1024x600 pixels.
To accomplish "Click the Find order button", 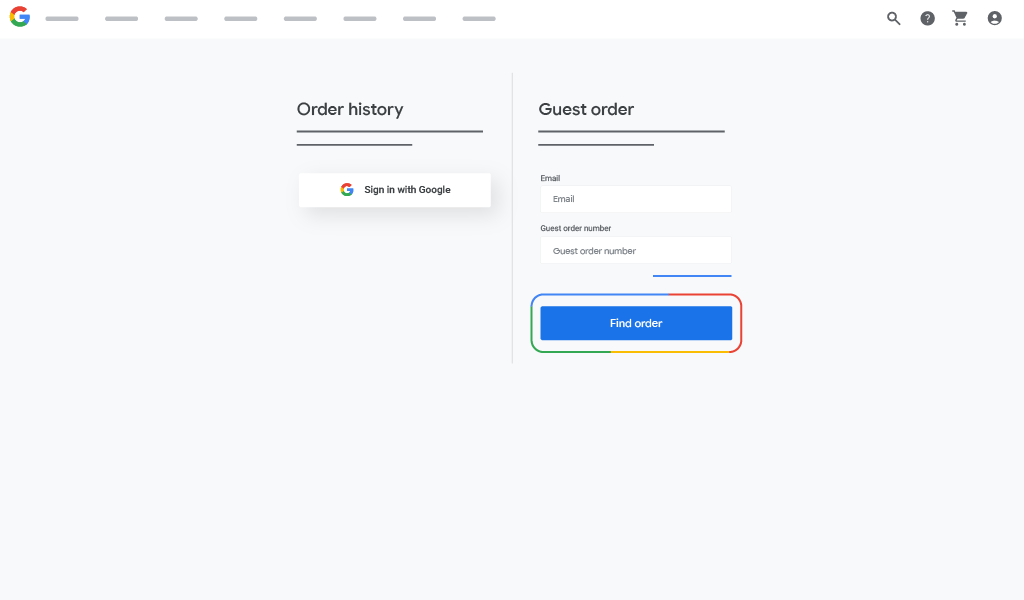I will [636, 323].
